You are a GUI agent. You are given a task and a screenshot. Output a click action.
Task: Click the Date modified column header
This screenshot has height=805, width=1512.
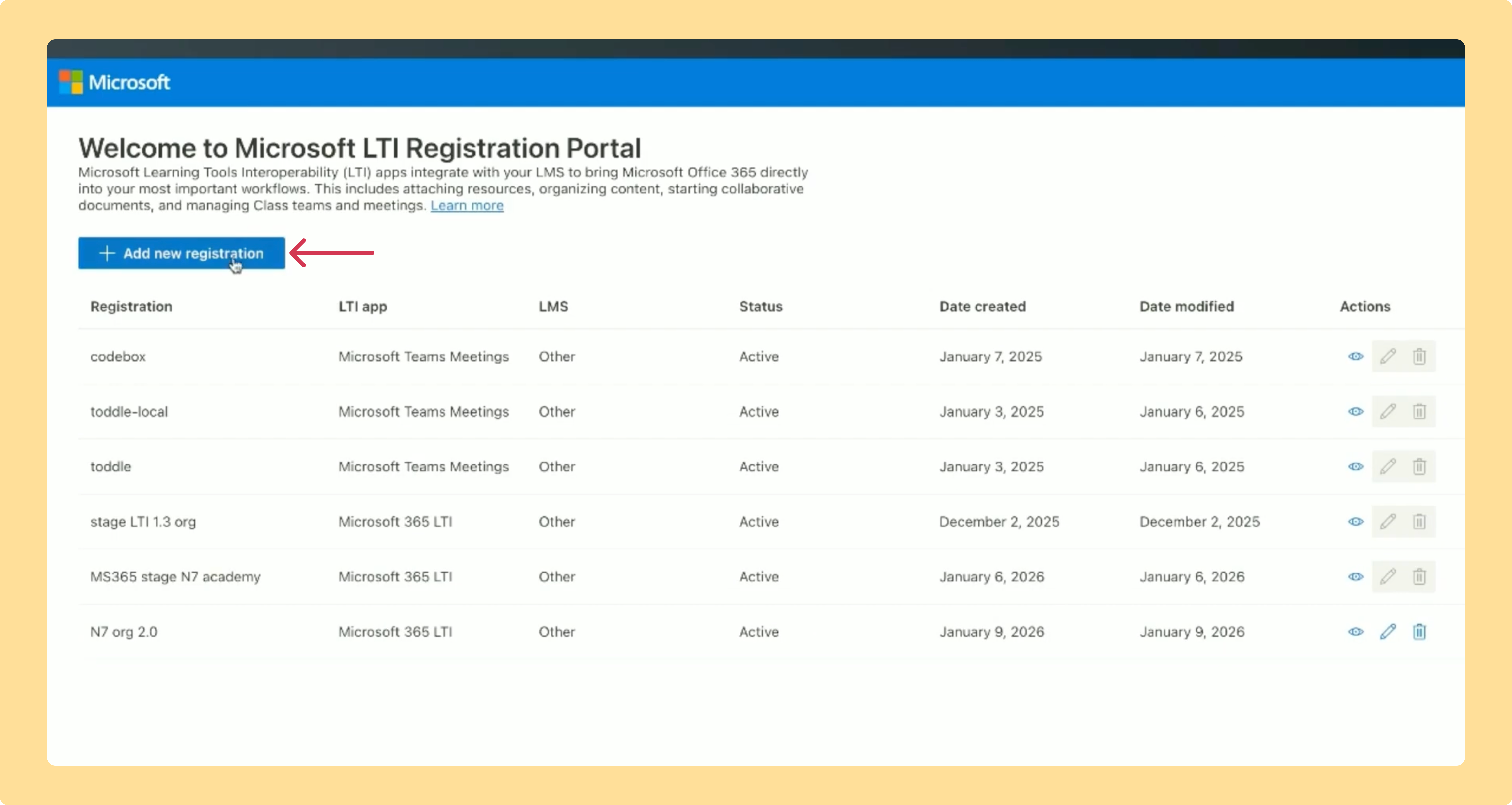(x=1187, y=306)
